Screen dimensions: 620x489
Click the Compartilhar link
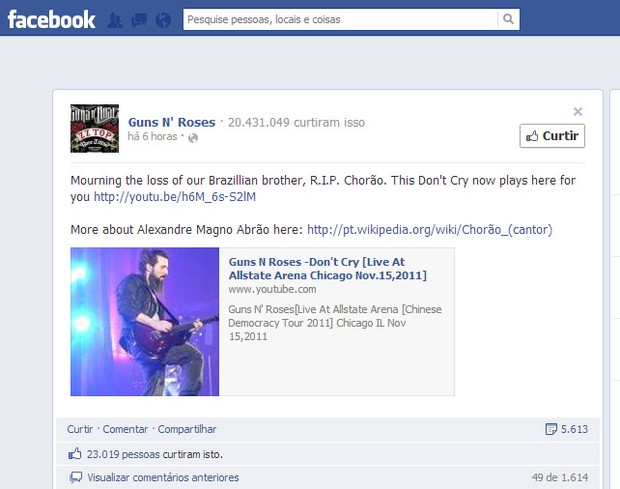[187, 429]
